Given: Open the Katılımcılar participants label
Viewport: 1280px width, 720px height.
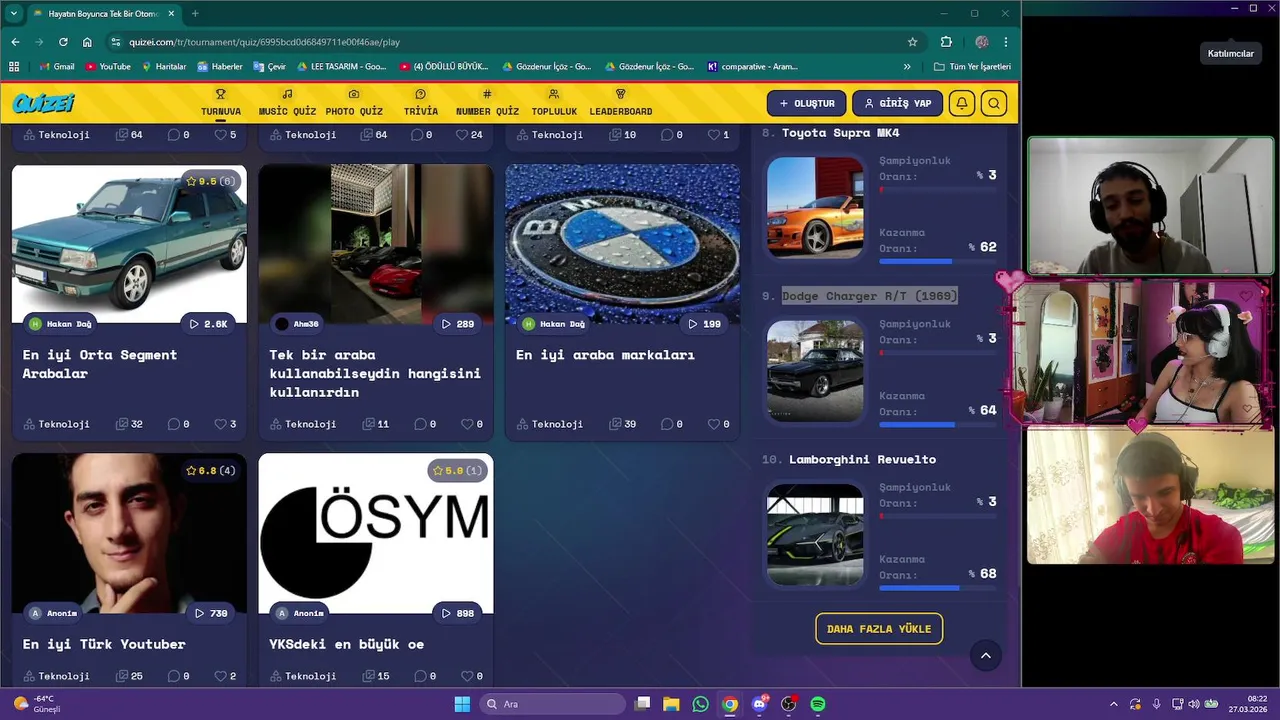Looking at the screenshot, I should point(1230,54).
